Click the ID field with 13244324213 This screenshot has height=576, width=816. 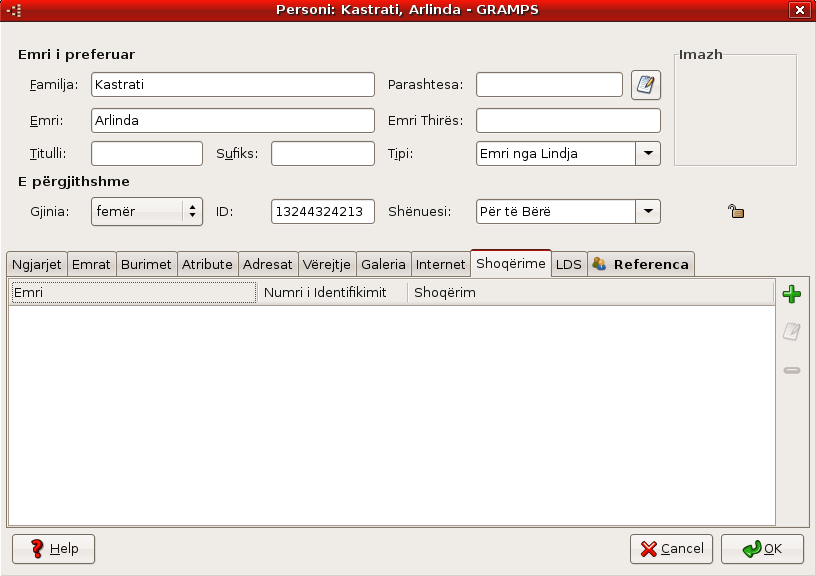[x=323, y=211]
